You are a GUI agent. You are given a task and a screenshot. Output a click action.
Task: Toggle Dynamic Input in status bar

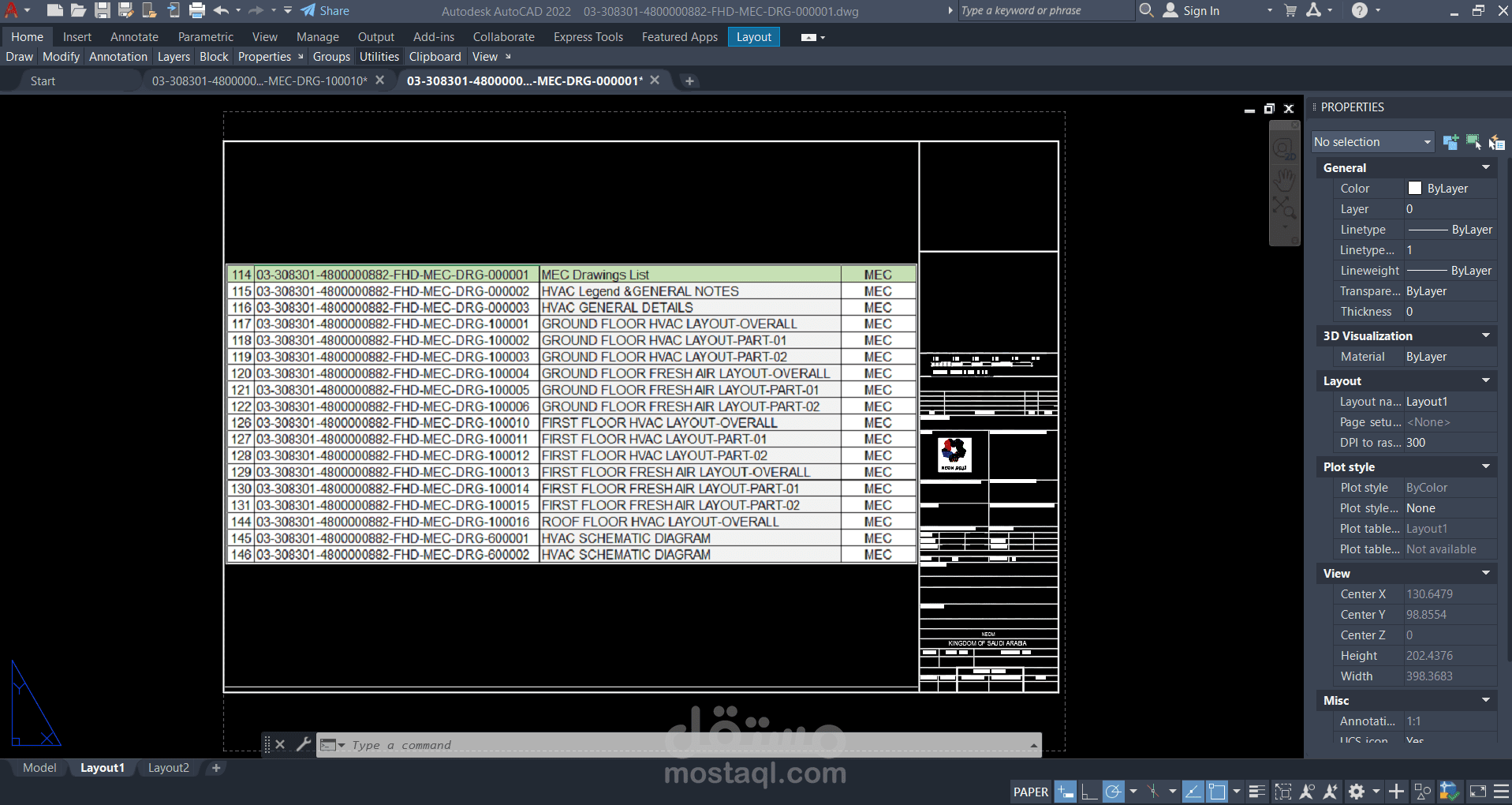(x=1066, y=792)
